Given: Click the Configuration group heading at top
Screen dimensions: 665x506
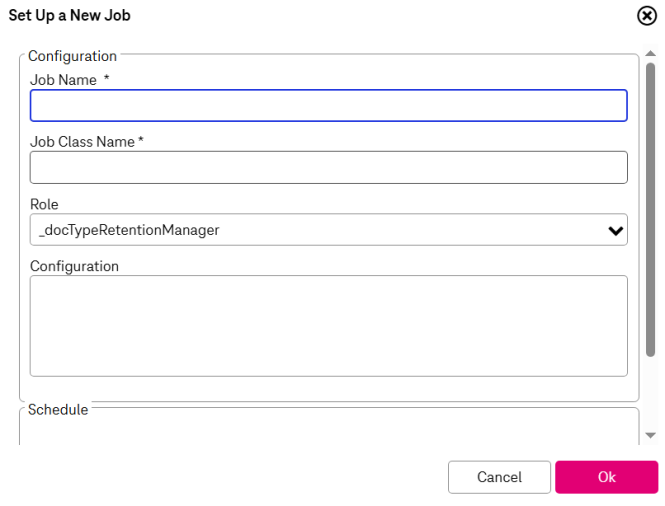Looking at the screenshot, I should pos(72,56).
